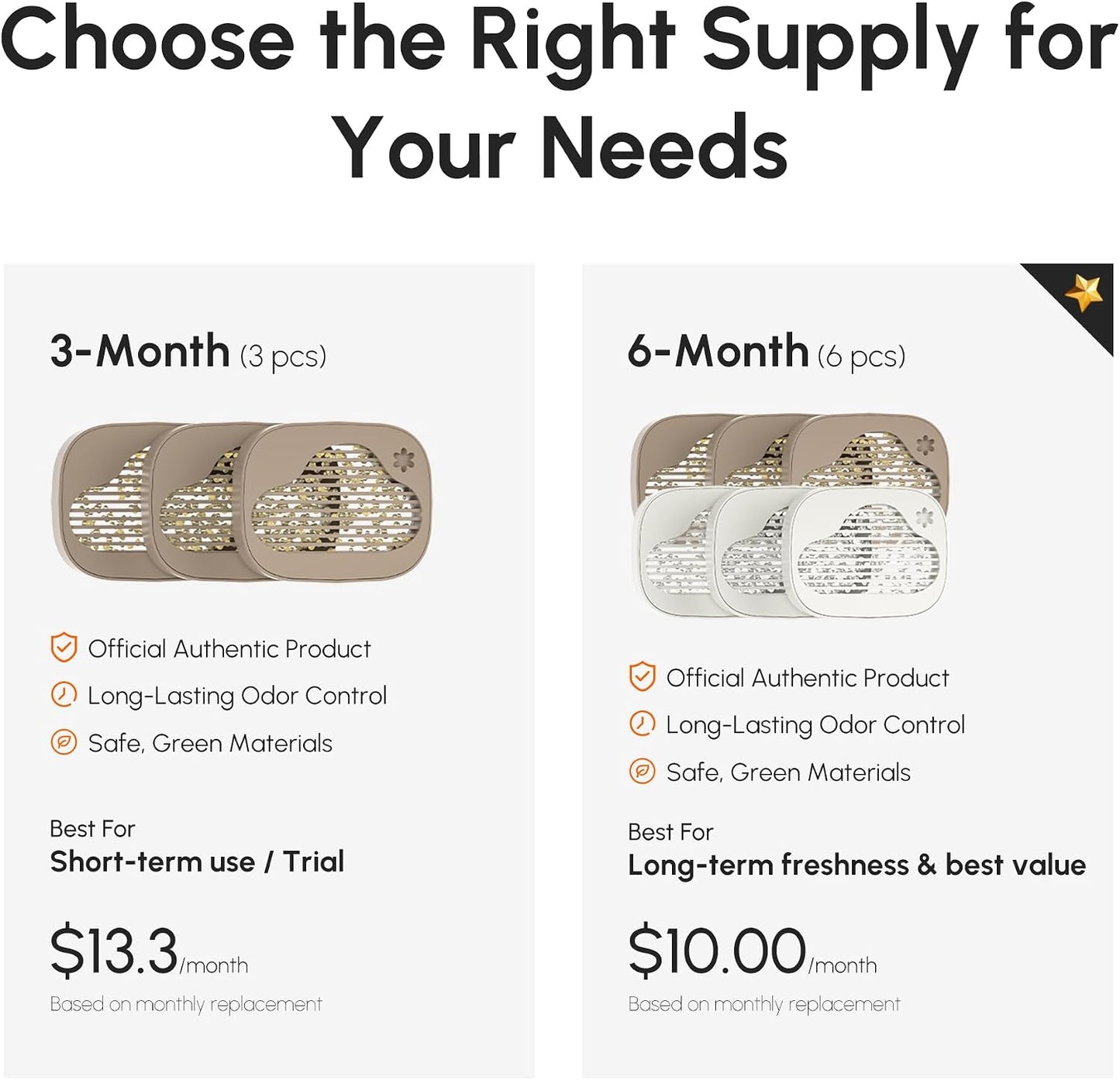The width and height of the screenshot is (1120, 1080).
Task: Click the Choose the Right Supply headline
Action: click(560, 91)
